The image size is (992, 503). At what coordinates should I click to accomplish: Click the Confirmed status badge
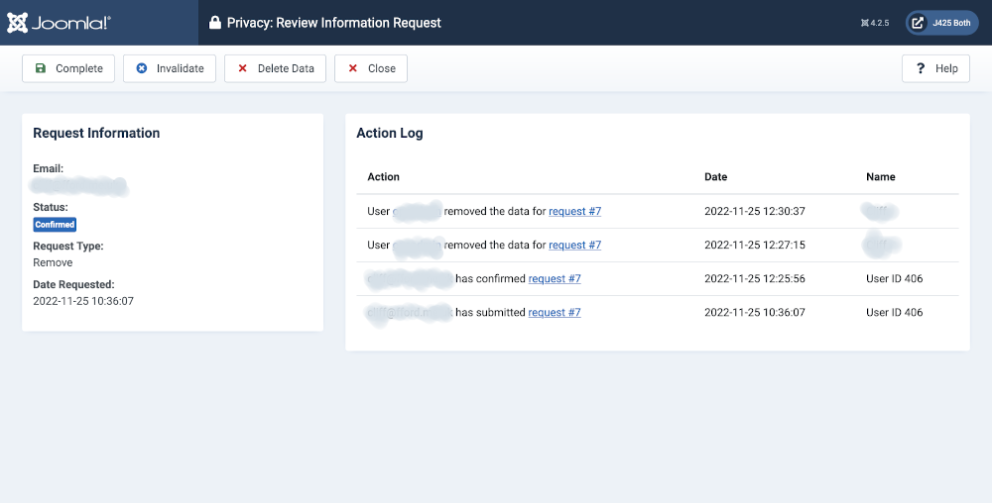(x=55, y=225)
